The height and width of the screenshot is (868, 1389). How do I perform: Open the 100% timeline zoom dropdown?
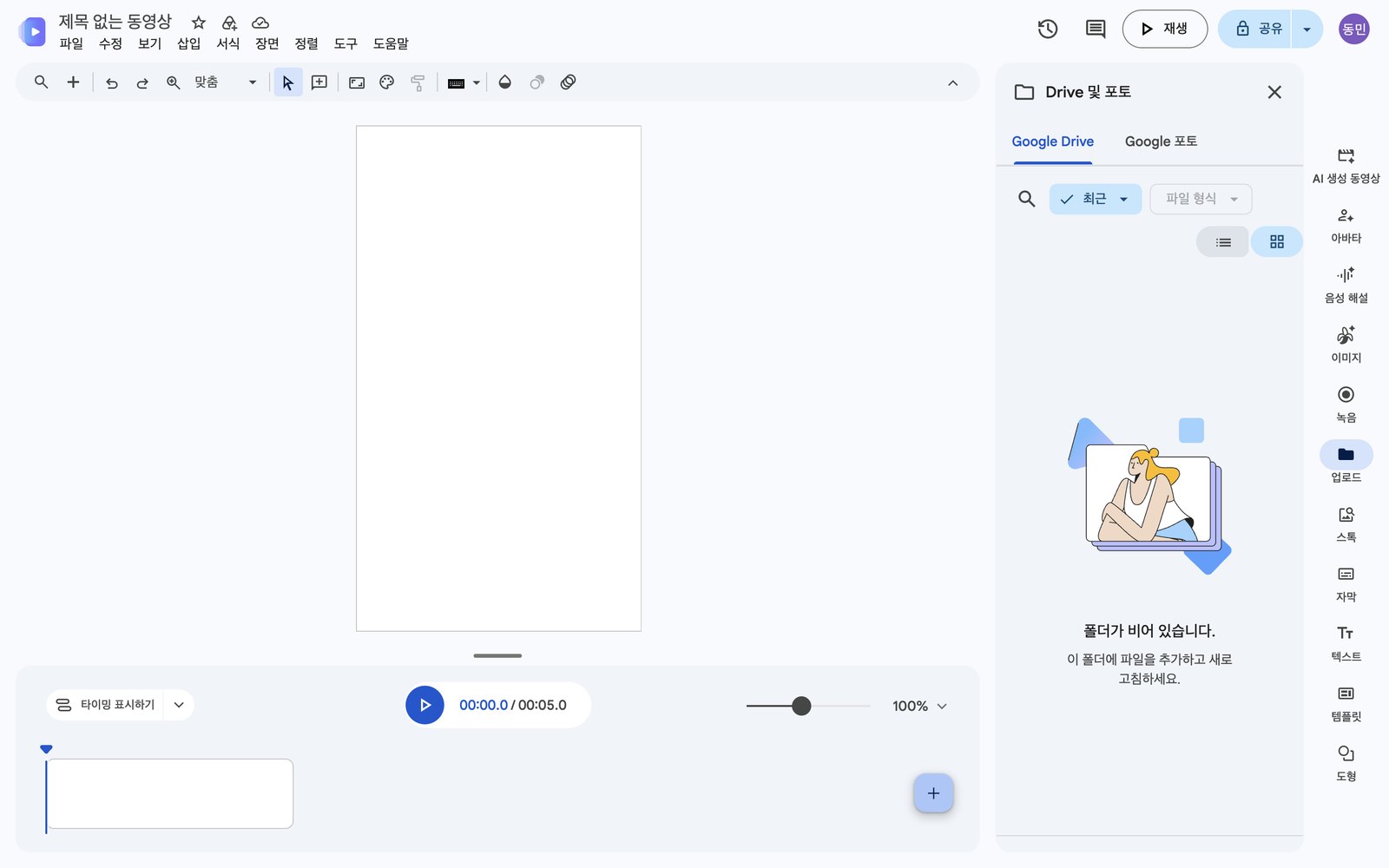(x=919, y=706)
